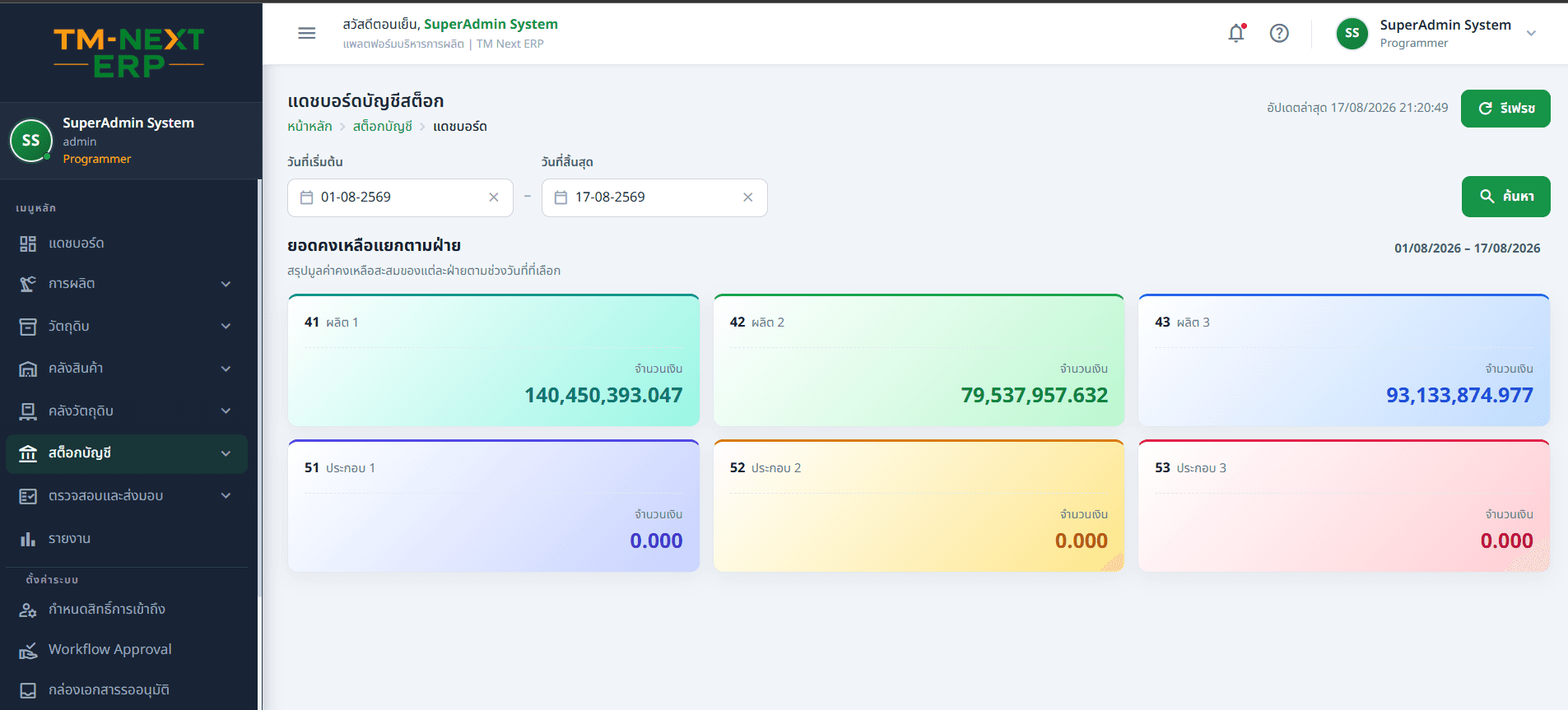Expand the ตรวจสอบและส่งมอบ submenu chevron
1568x710 pixels.
226,496
